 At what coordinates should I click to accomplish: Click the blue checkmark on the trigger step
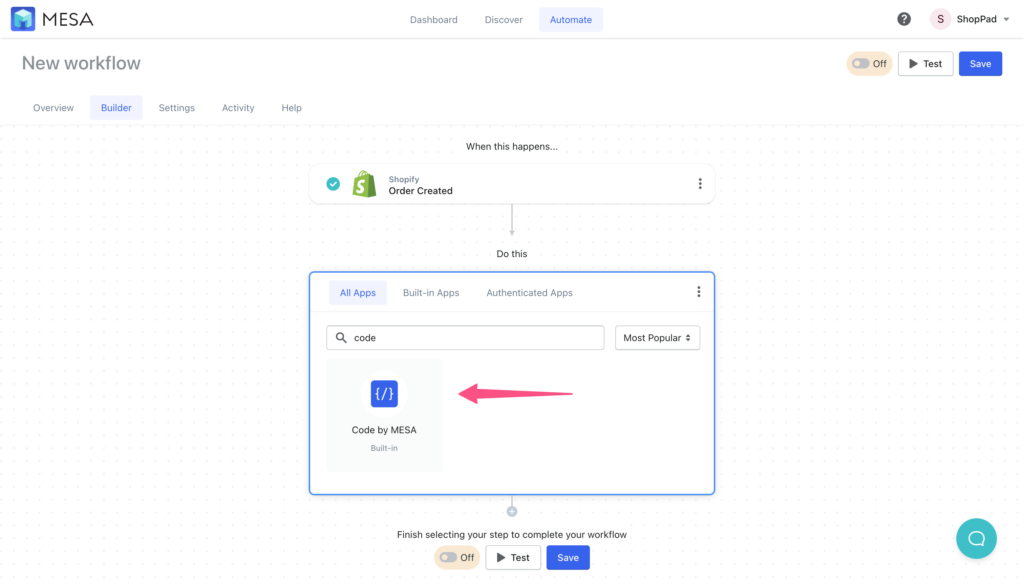[333, 183]
